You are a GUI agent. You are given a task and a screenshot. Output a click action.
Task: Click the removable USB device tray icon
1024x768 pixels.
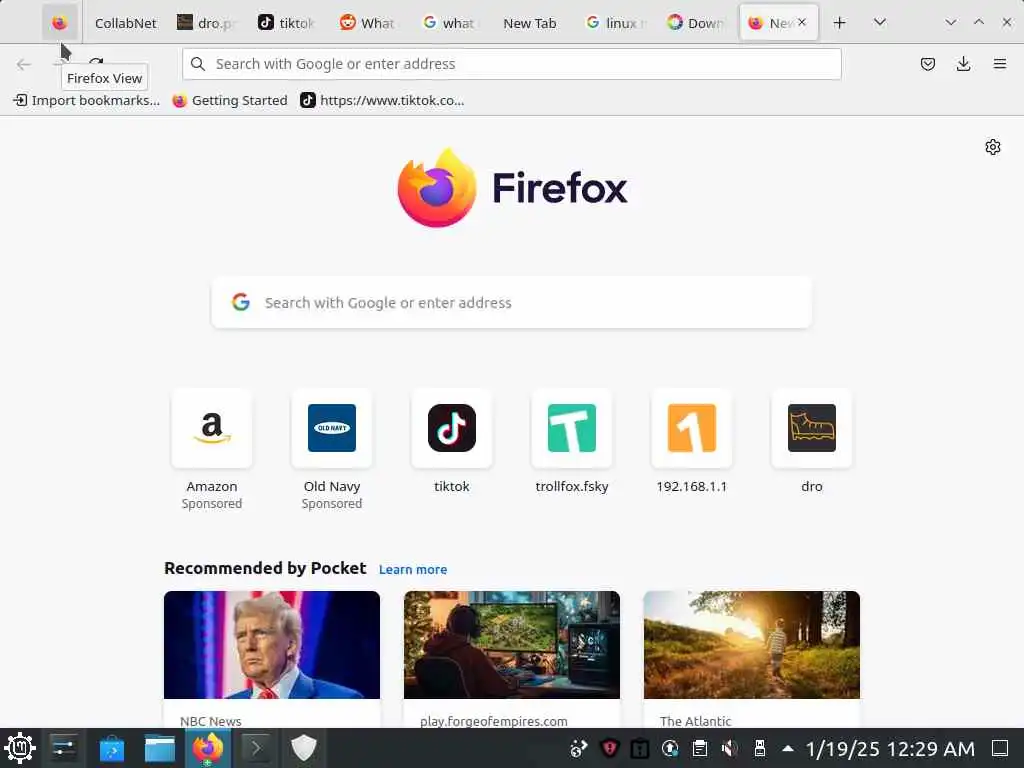click(x=760, y=748)
